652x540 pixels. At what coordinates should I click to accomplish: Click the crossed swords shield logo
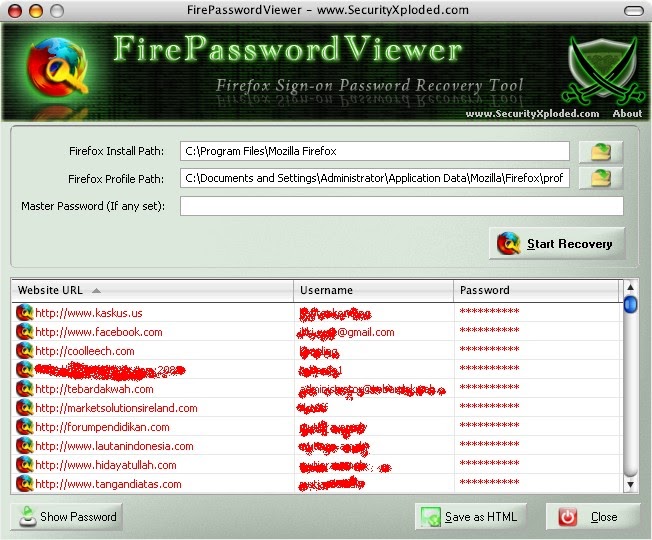click(603, 70)
